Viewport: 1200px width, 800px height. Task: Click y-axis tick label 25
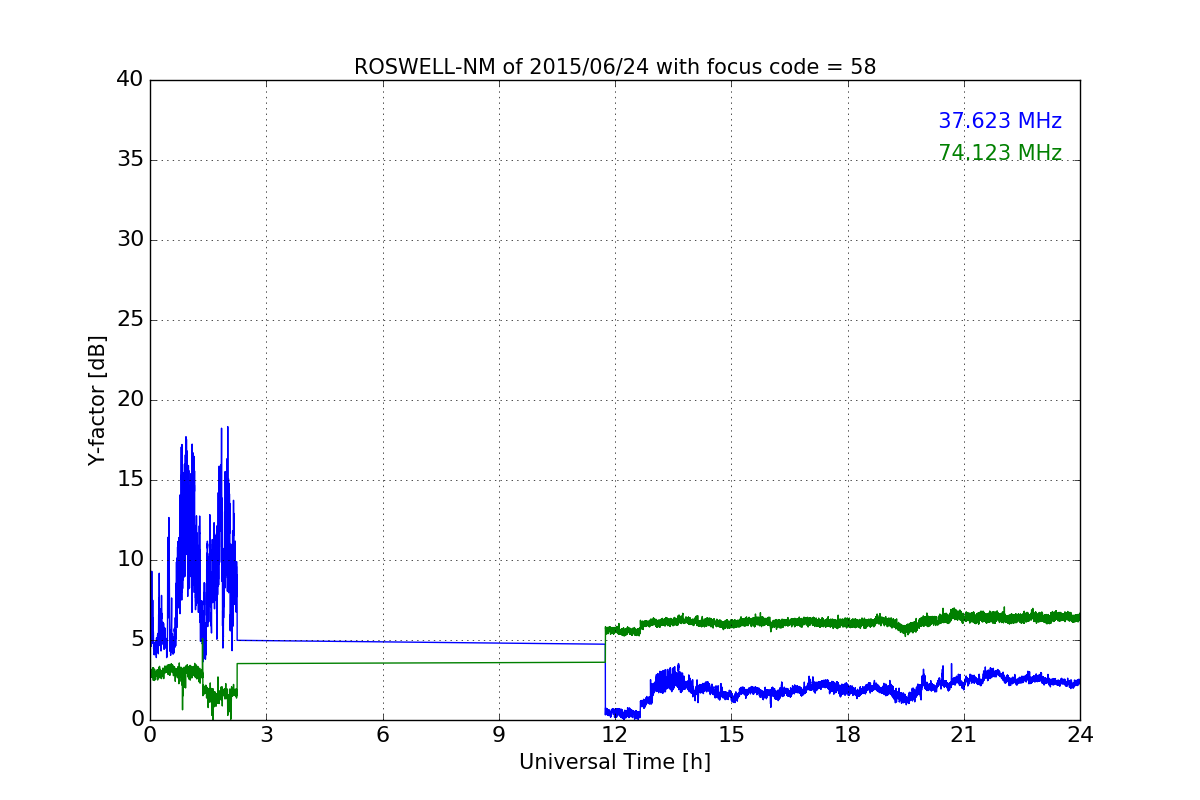click(x=131, y=320)
